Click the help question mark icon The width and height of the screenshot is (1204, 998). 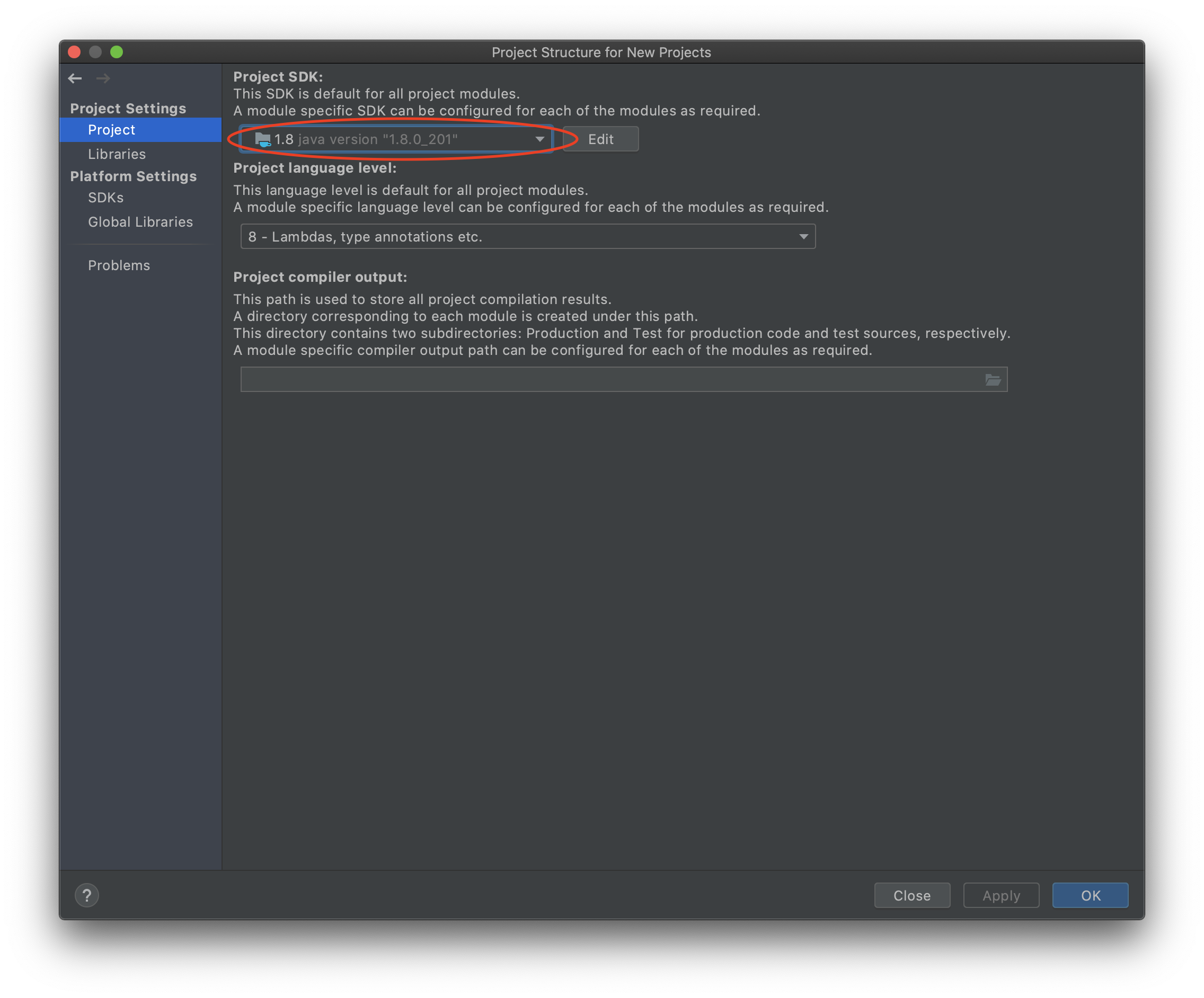[x=86, y=895]
